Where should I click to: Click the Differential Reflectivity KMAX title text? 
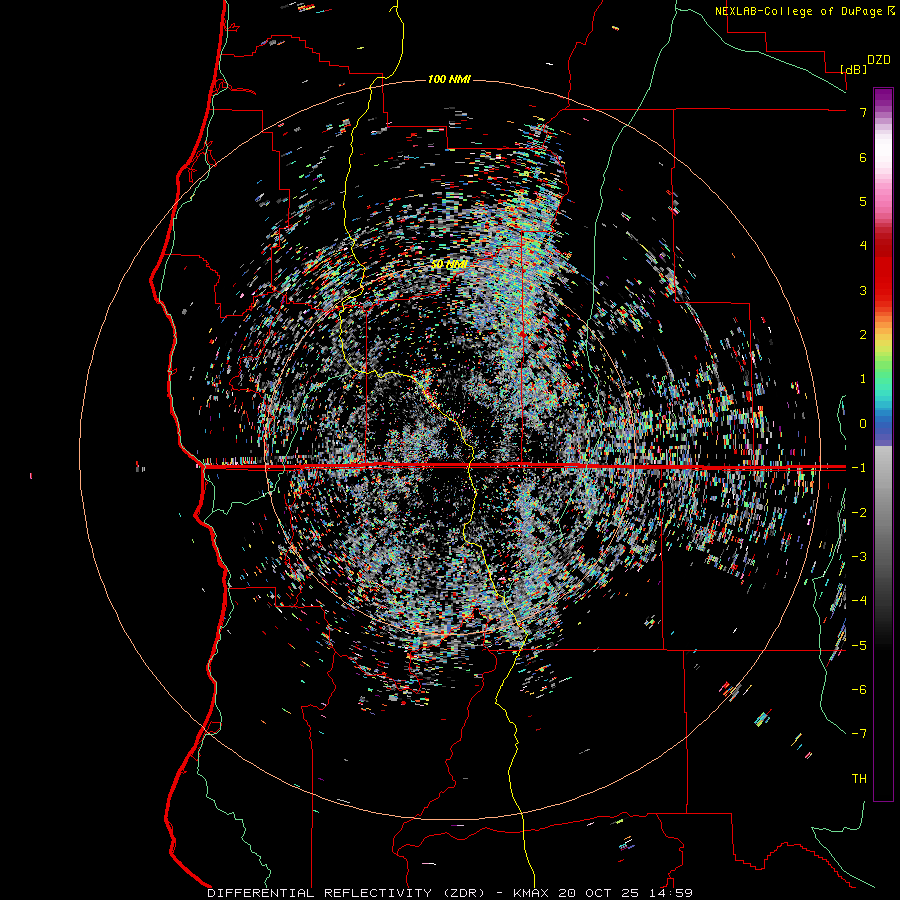click(x=450, y=893)
